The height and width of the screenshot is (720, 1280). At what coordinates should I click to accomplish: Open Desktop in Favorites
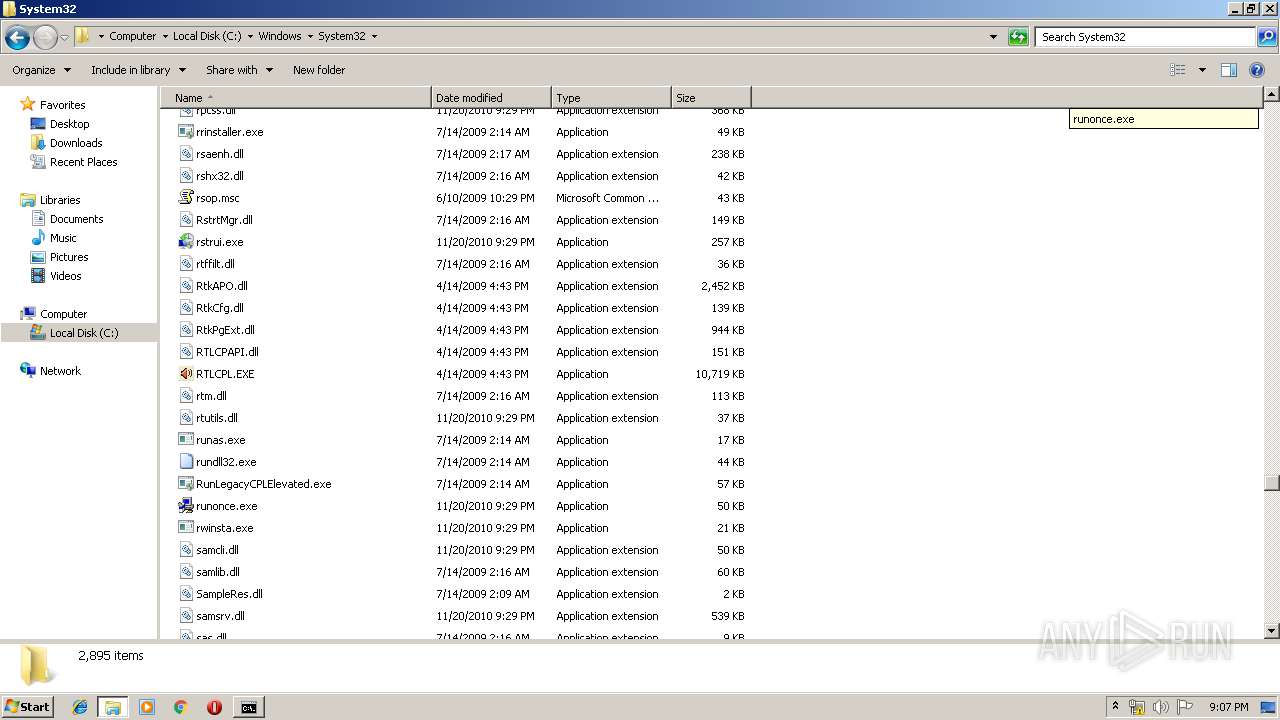[69, 124]
